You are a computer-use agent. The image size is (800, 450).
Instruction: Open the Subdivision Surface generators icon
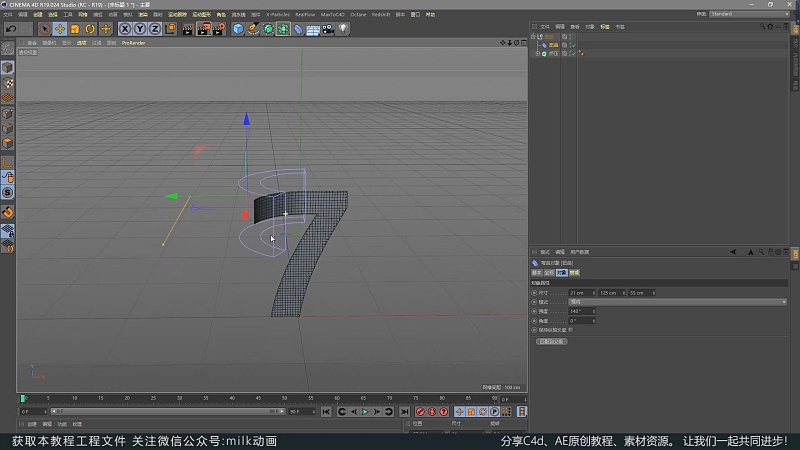click(268, 29)
